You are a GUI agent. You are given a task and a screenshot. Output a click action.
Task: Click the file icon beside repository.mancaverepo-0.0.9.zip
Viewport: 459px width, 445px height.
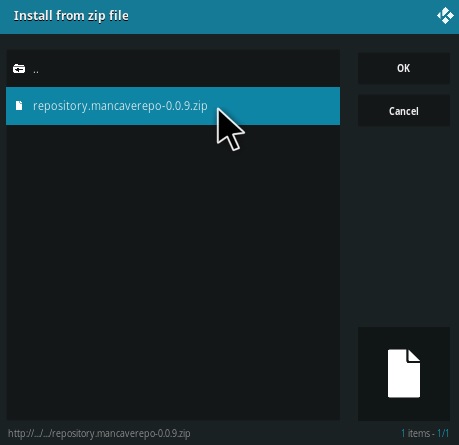[x=19, y=106]
